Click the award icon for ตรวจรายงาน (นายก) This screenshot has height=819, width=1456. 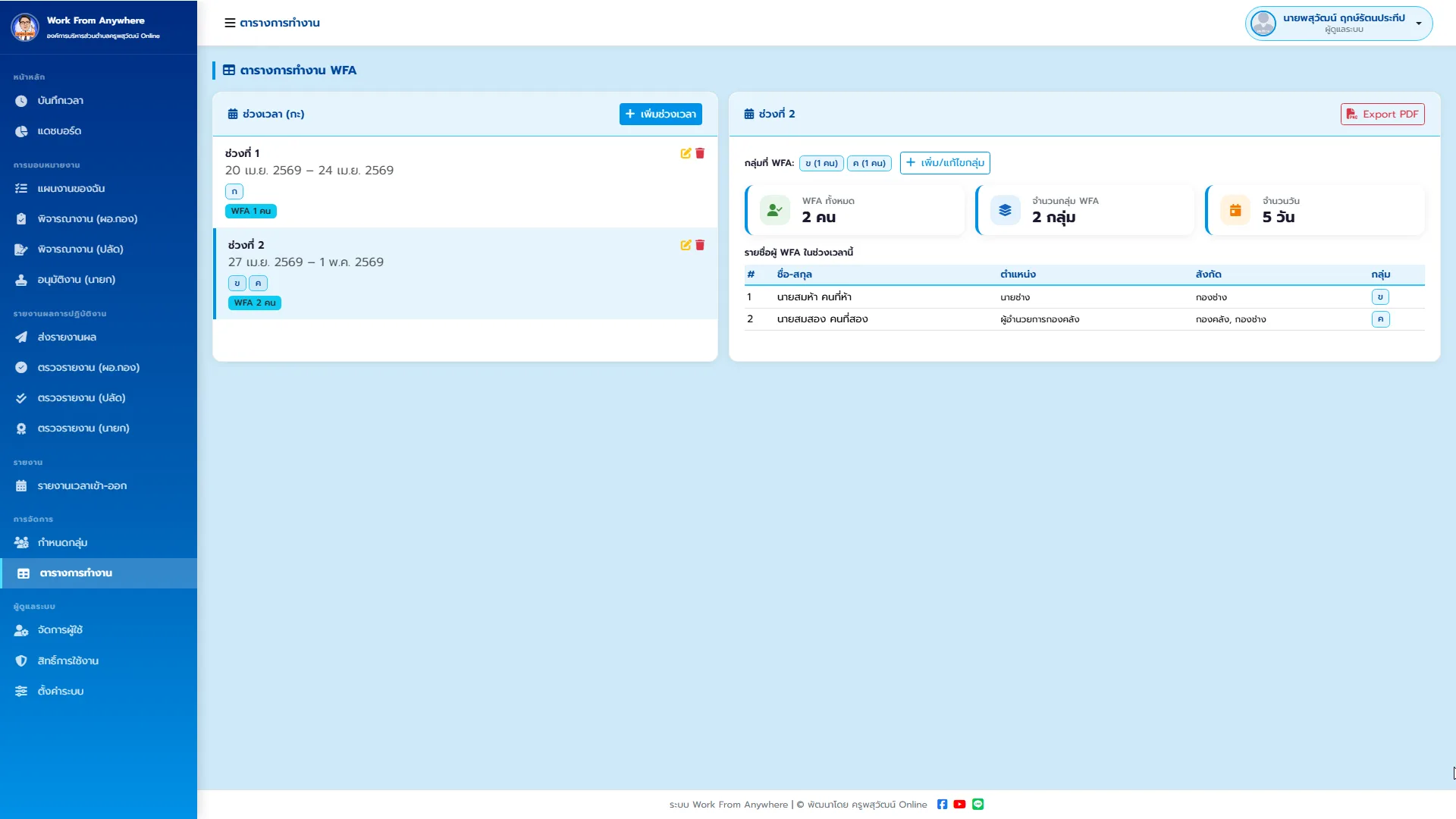tap(21, 428)
